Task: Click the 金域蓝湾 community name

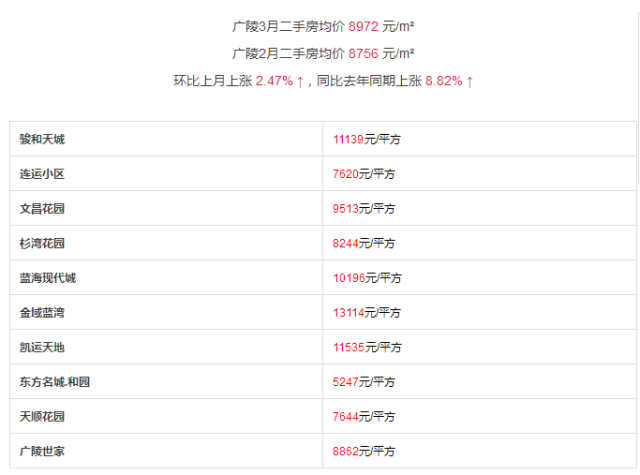Action: click(x=42, y=312)
